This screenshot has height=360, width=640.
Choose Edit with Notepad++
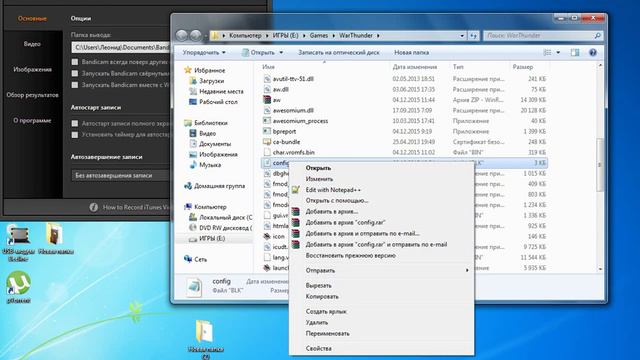[333, 190]
